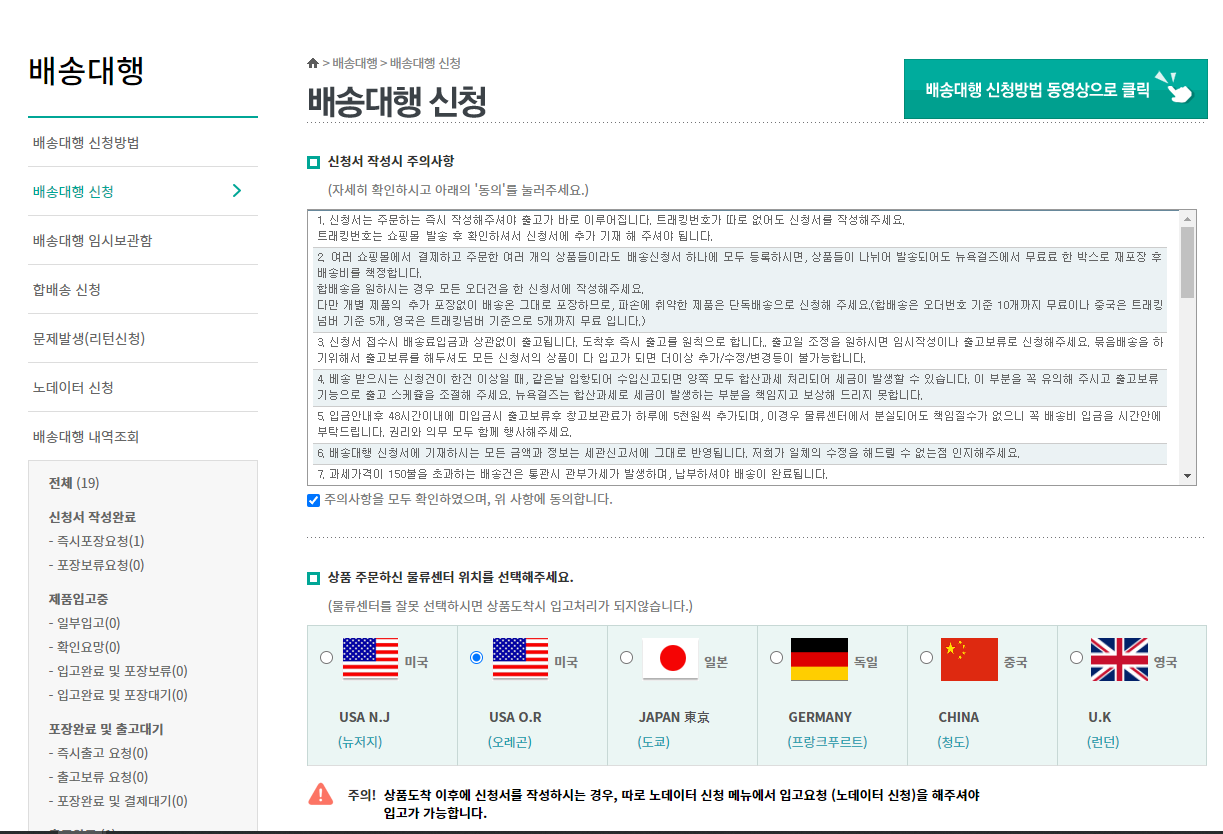
Task: Open 배송대행 내역조회 menu item
Action: click(143, 436)
